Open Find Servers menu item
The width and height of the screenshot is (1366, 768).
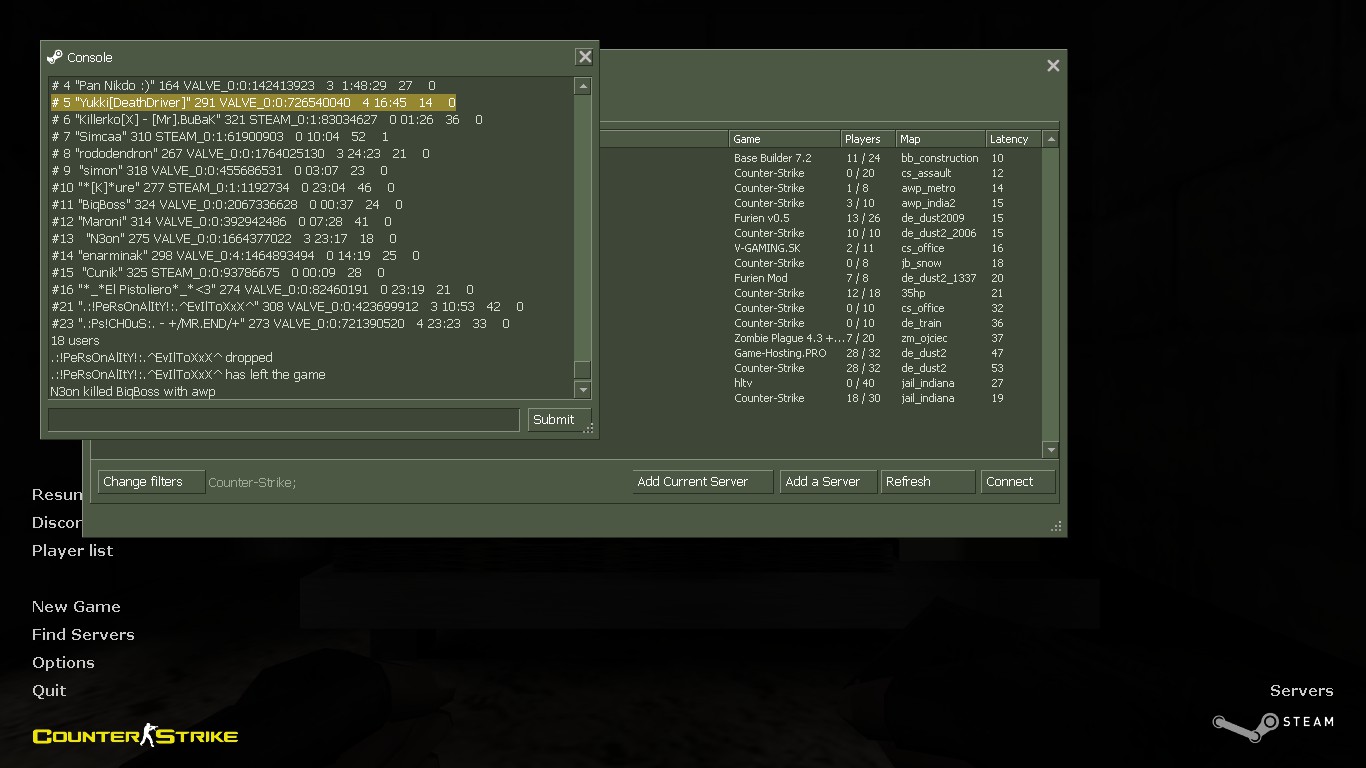[x=83, y=635]
